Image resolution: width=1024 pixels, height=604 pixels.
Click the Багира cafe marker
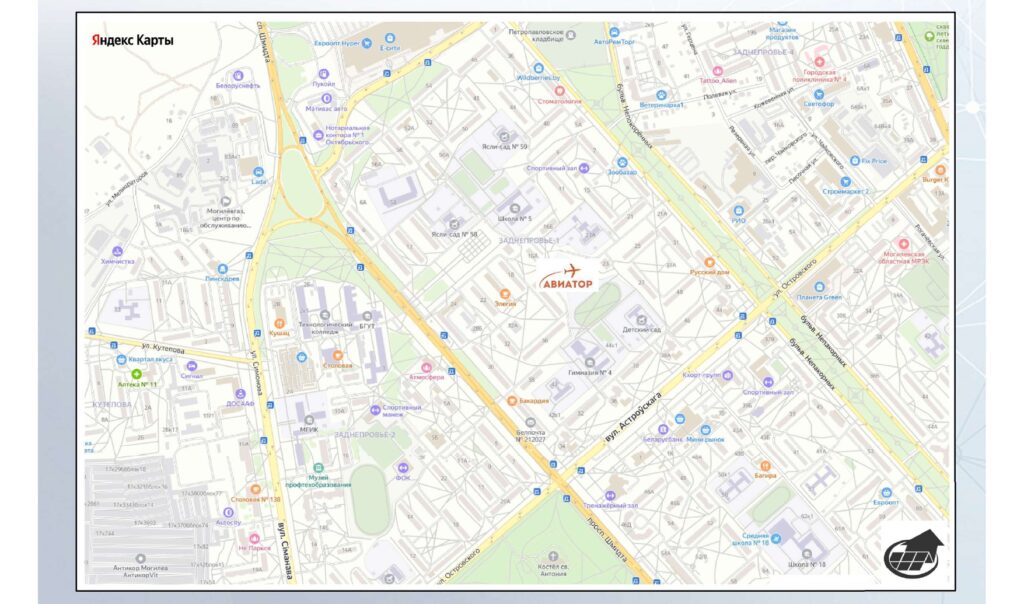tap(765, 466)
